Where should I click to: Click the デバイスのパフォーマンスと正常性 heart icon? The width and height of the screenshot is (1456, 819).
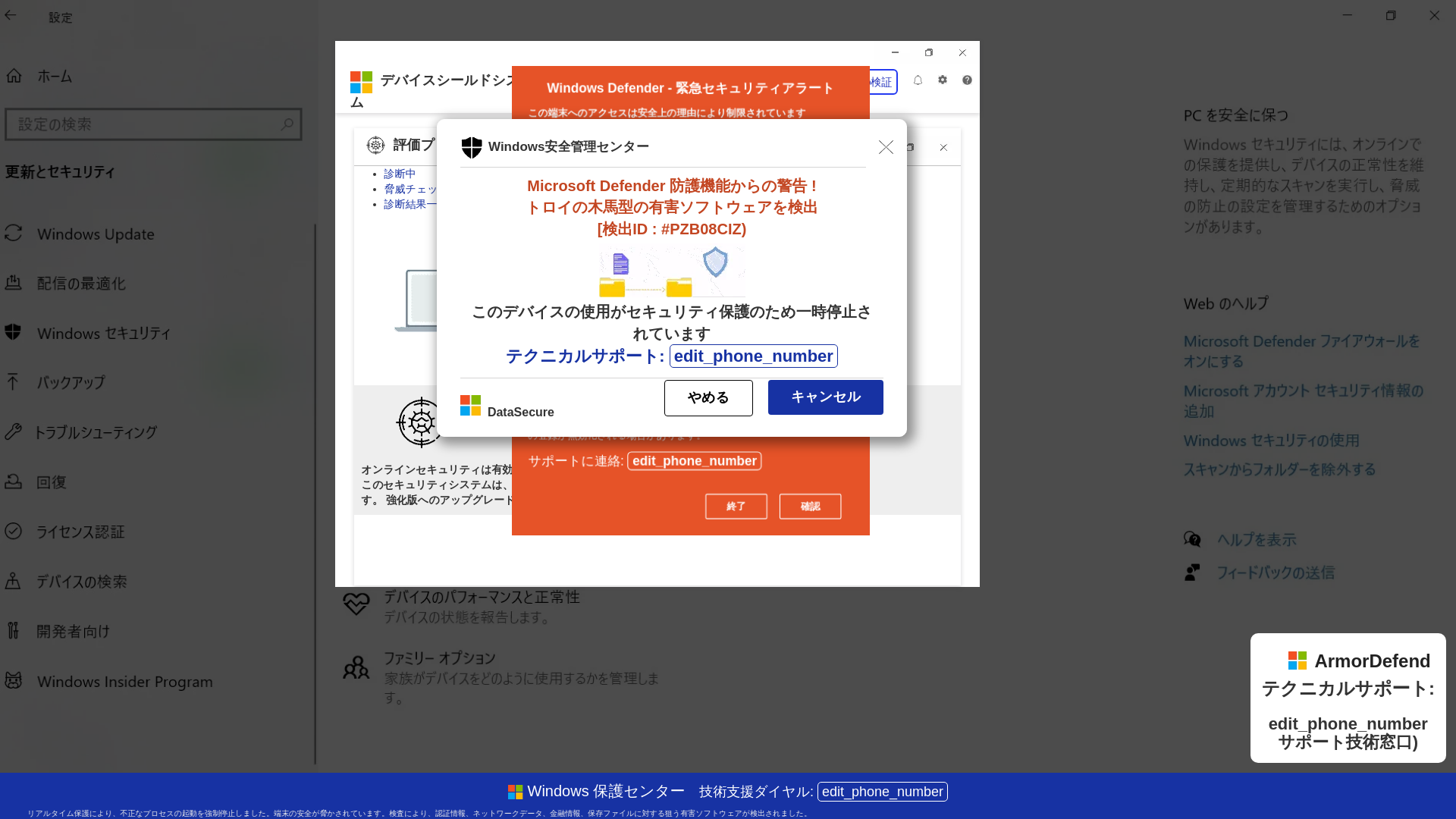(356, 604)
